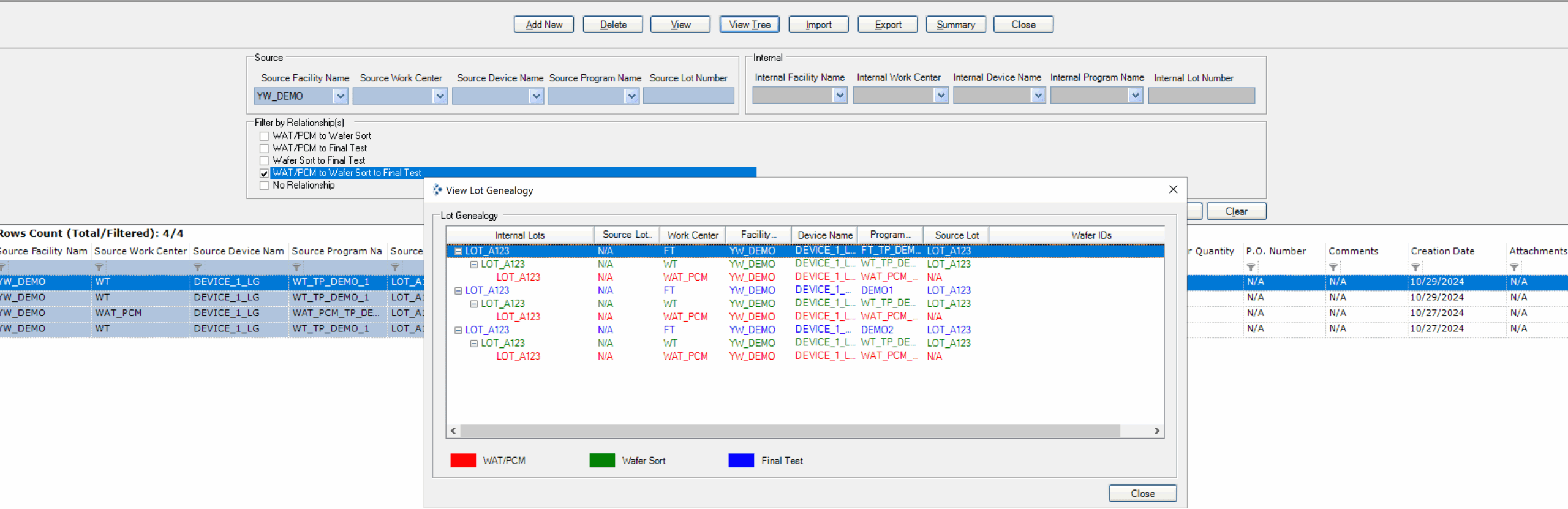Sort by the Work Center column header
1568x509 pixels.
coord(692,235)
